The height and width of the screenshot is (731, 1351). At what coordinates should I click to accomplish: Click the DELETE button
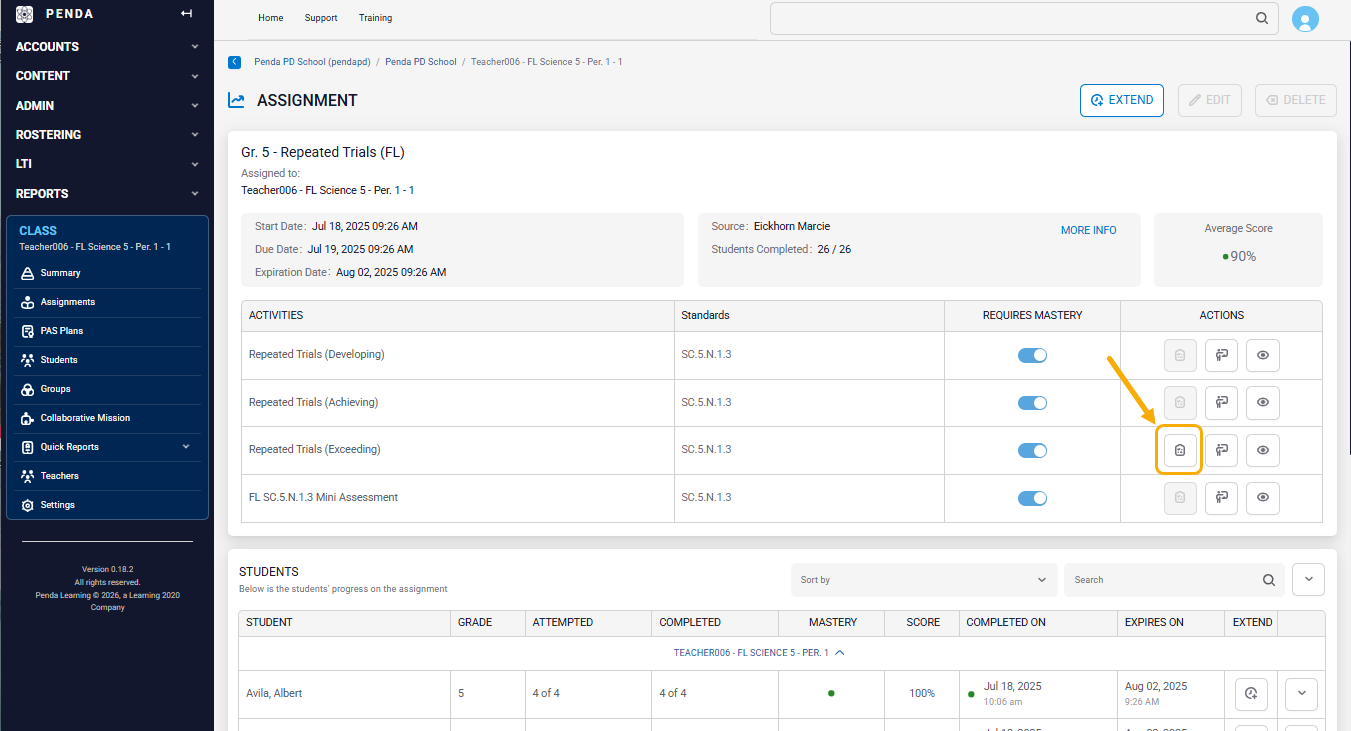pos(1296,100)
